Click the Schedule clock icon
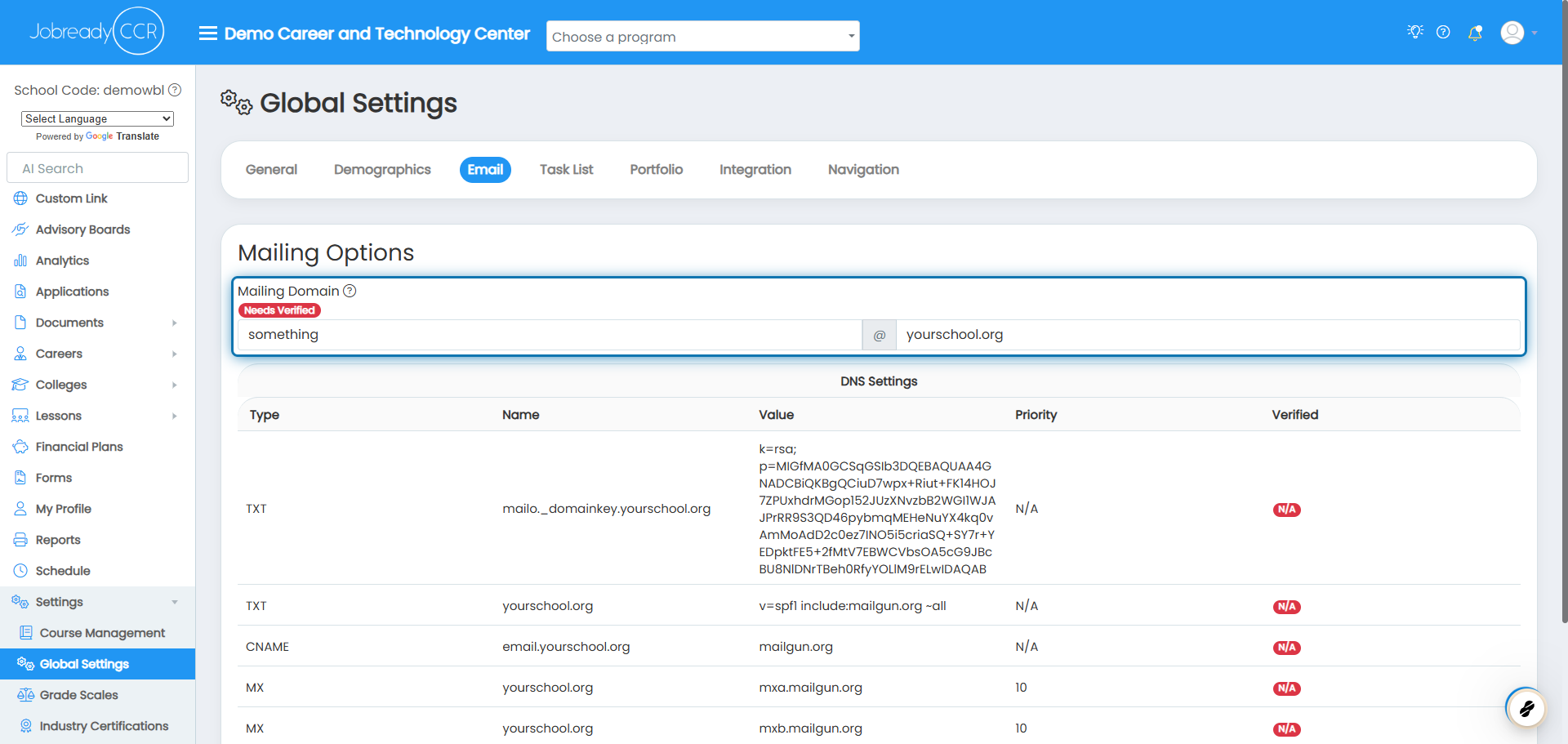This screenshot has height=744, width=1568. coord(20,571)
